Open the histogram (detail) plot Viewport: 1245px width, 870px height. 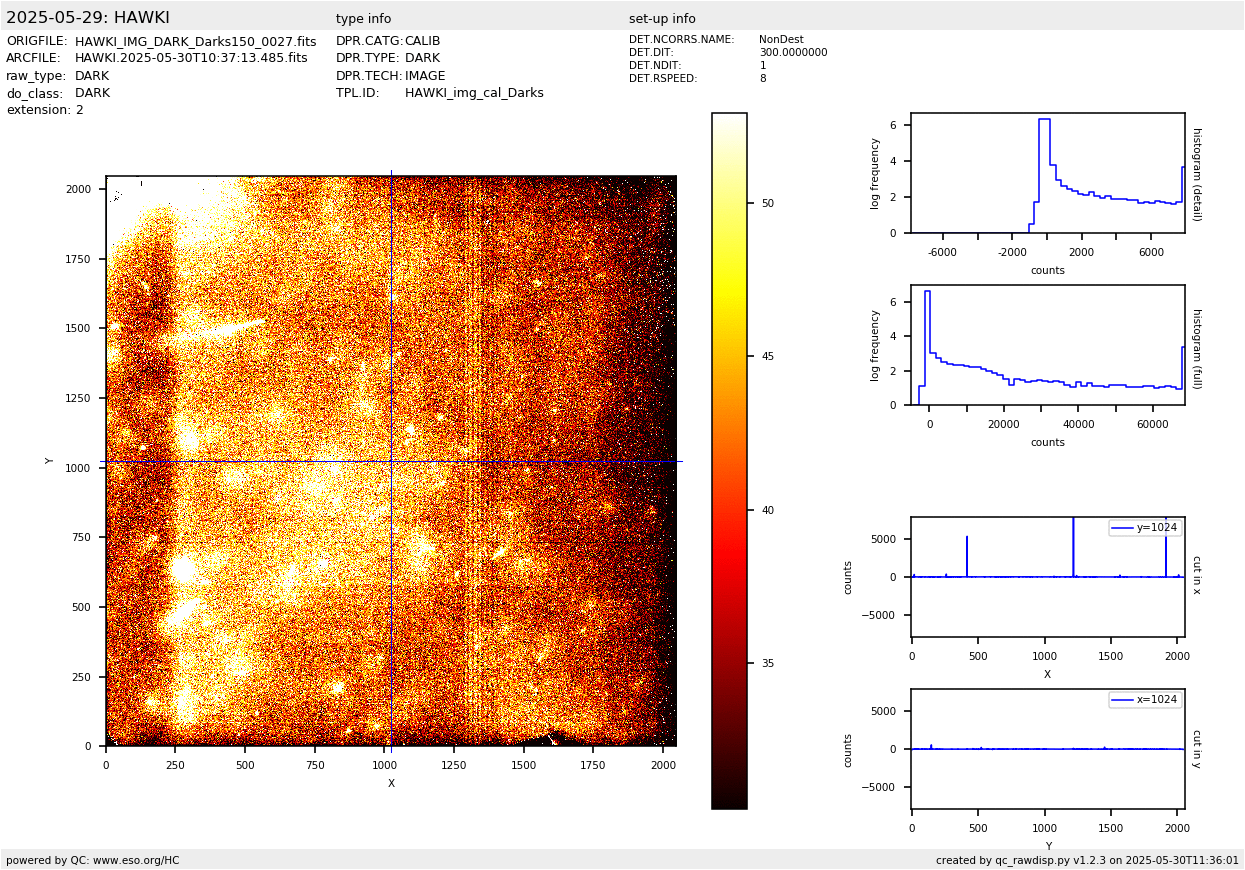(x=1047, y=173)
